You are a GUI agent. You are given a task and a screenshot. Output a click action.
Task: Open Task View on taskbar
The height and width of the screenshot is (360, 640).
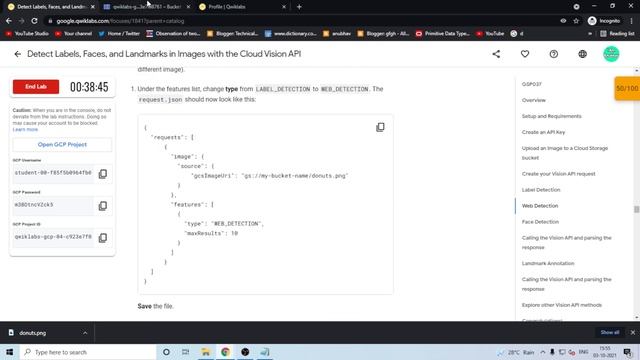point(186,352)
